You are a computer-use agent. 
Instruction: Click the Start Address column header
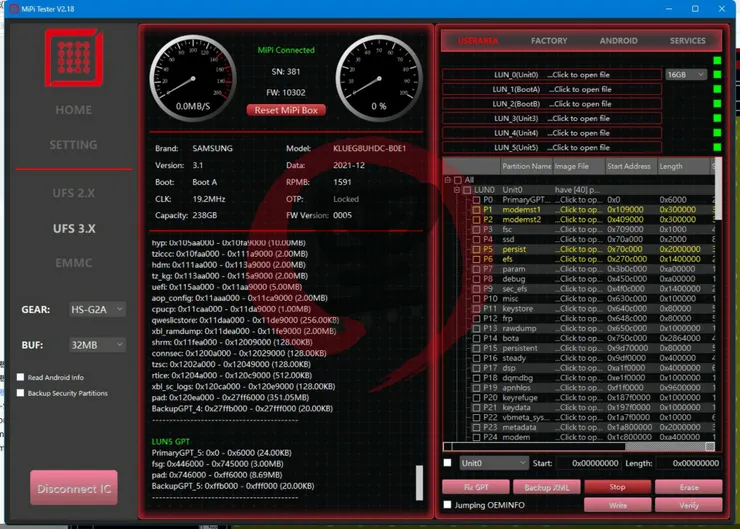click(x=631, y=166)
